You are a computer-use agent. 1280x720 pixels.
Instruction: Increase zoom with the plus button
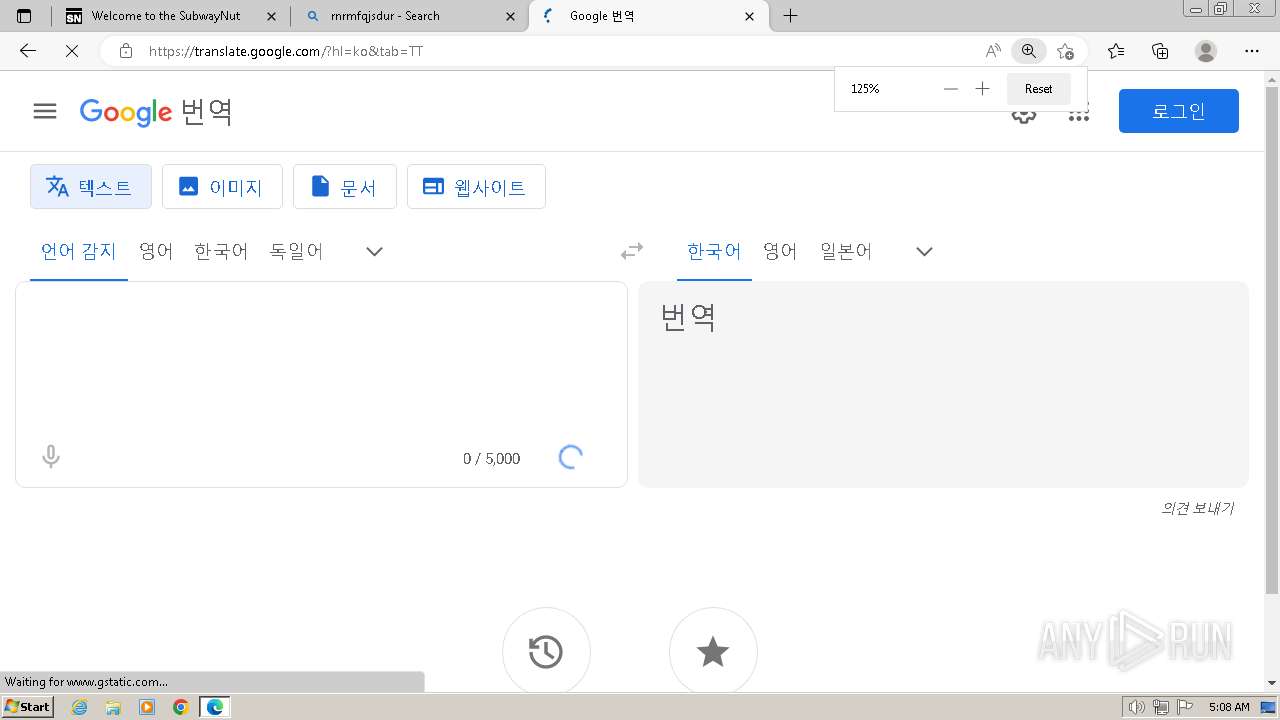[x=982, y=89]
